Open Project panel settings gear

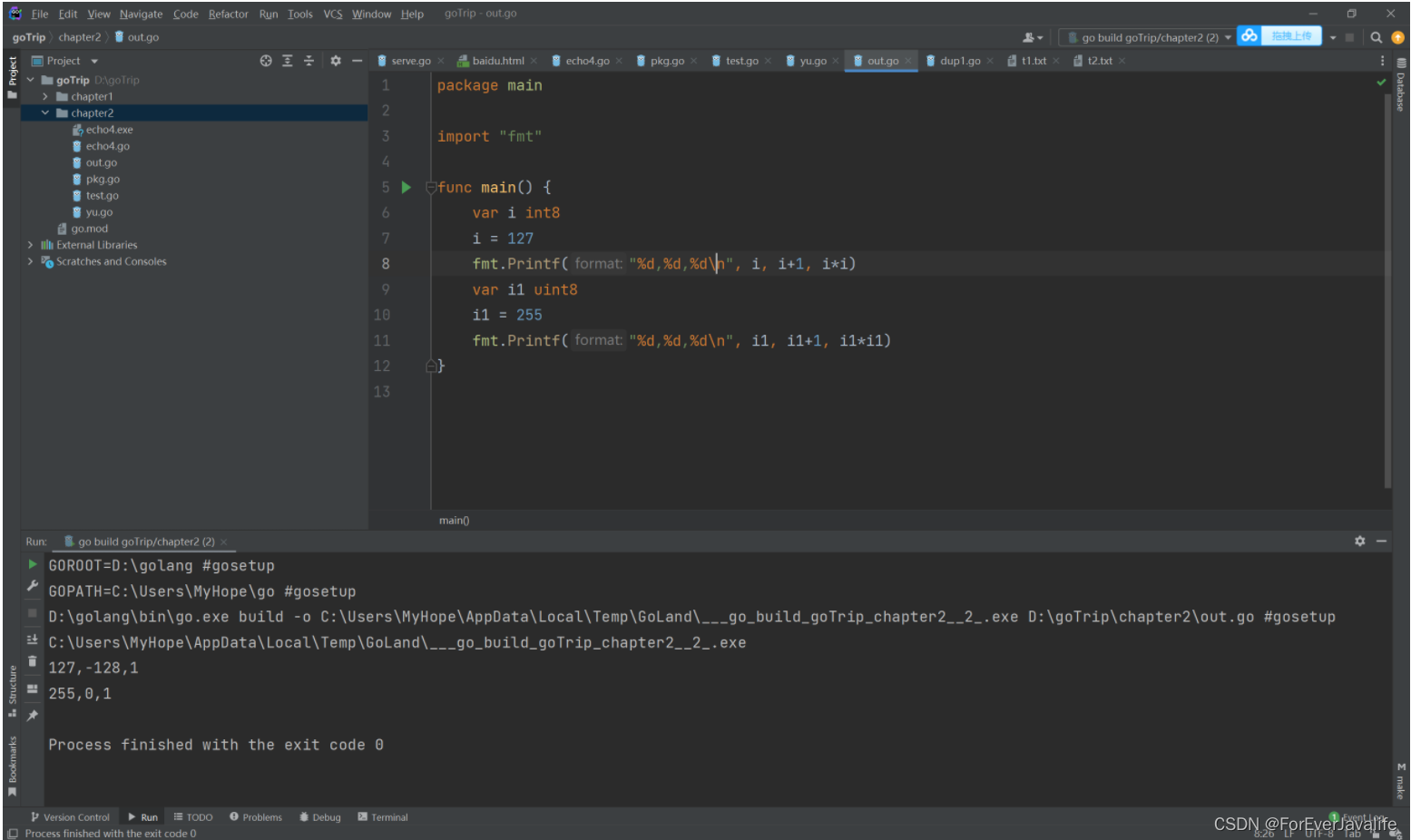tap(336, 61)
